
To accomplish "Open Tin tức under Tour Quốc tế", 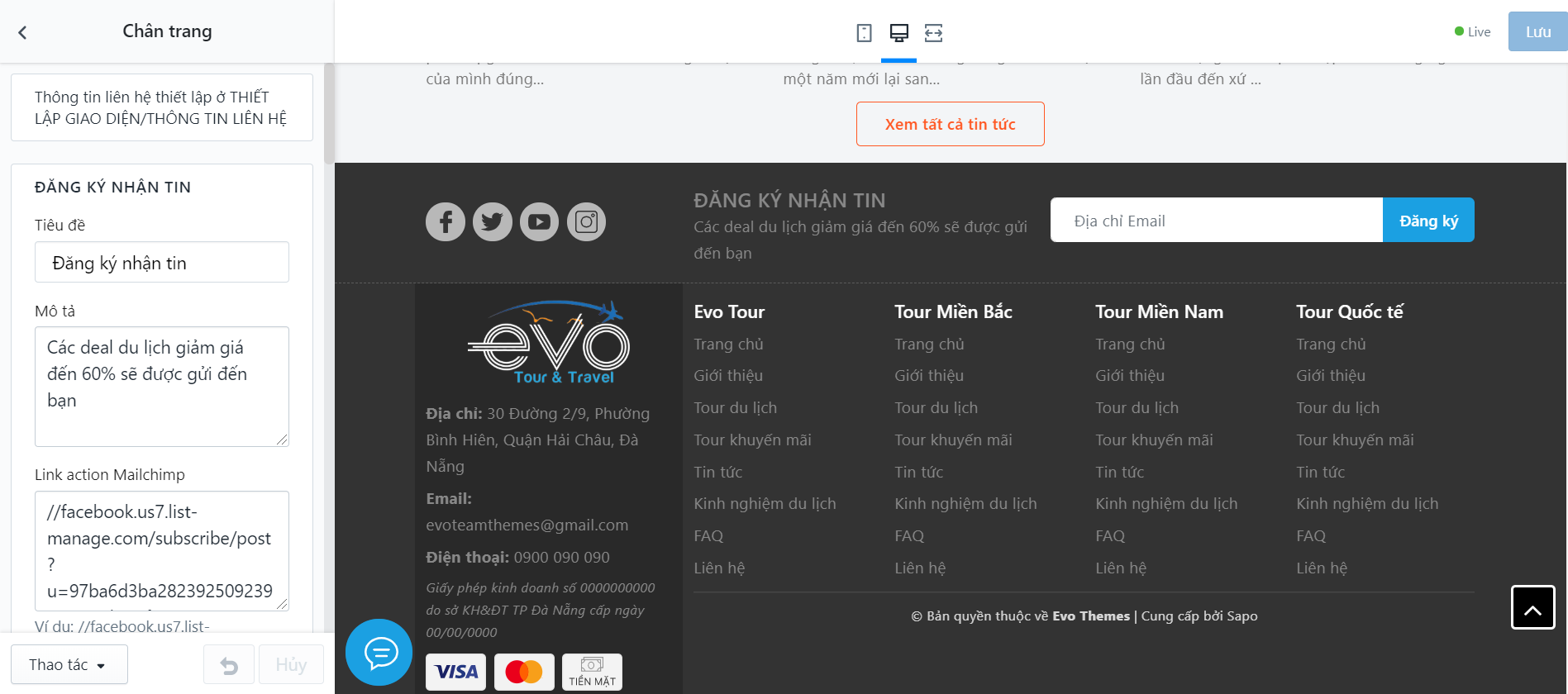I will (x=1320, y=473).
